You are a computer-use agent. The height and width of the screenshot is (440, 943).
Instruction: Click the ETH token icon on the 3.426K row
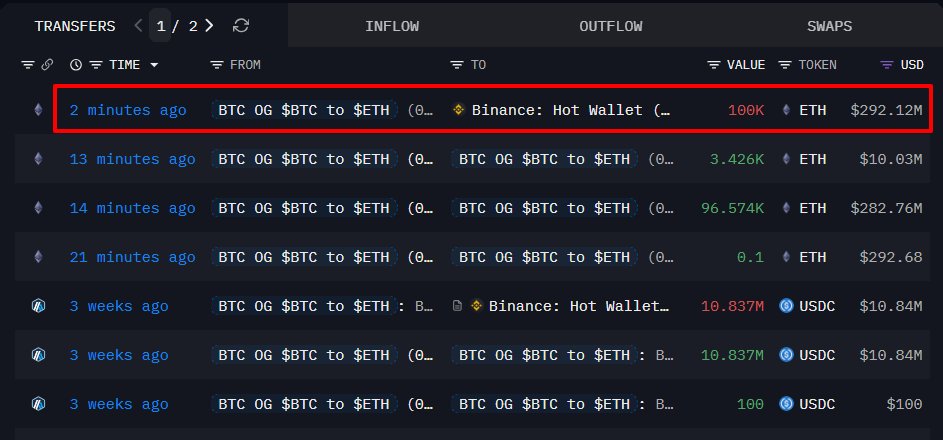[x=787, y=159]
